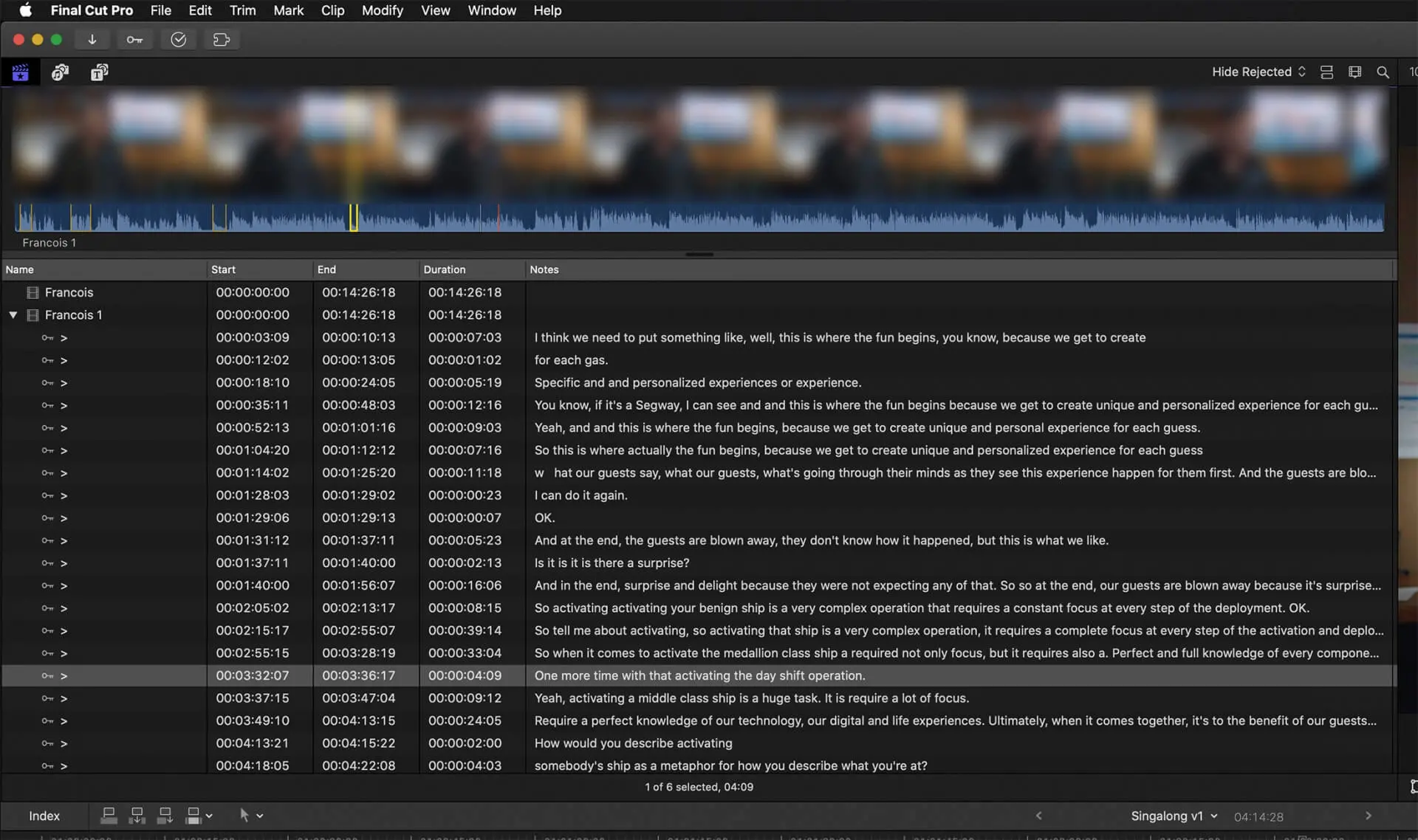This screenshot has width=1418, height=840.
Task: Click Connect clip to primary storyline button
Action: point(109,816)
